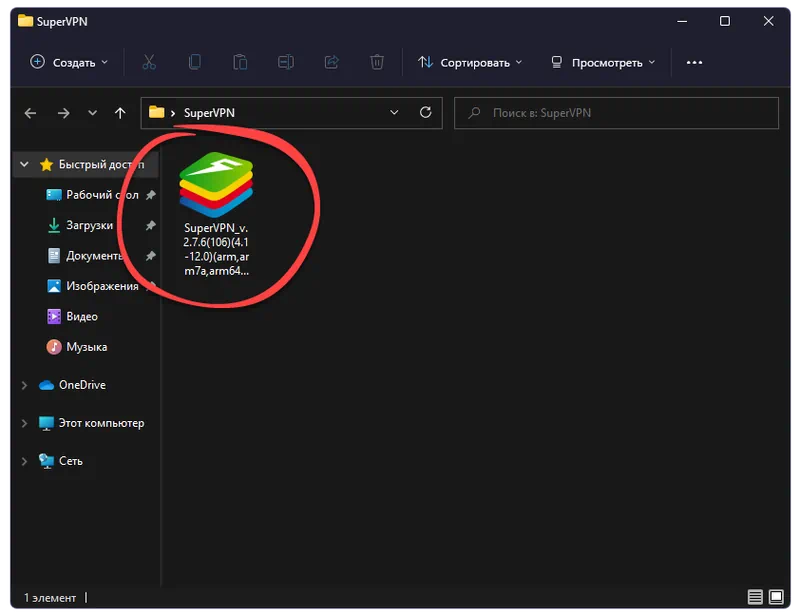This screenshot has height=616, width=800.
Task: Click the Cut scissors icon
Action: pos(149,62)
